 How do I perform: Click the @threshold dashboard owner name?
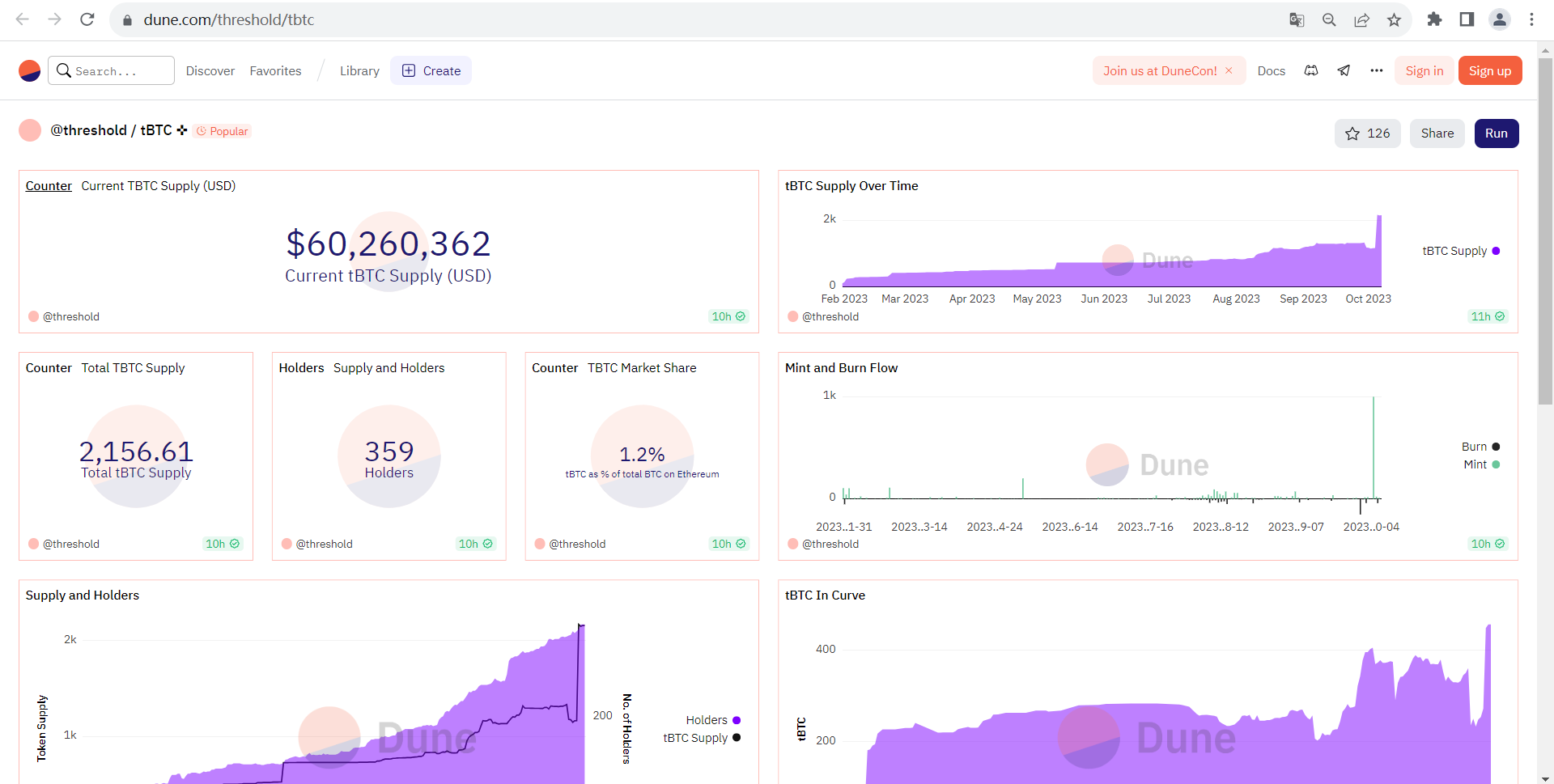point(88,130)
